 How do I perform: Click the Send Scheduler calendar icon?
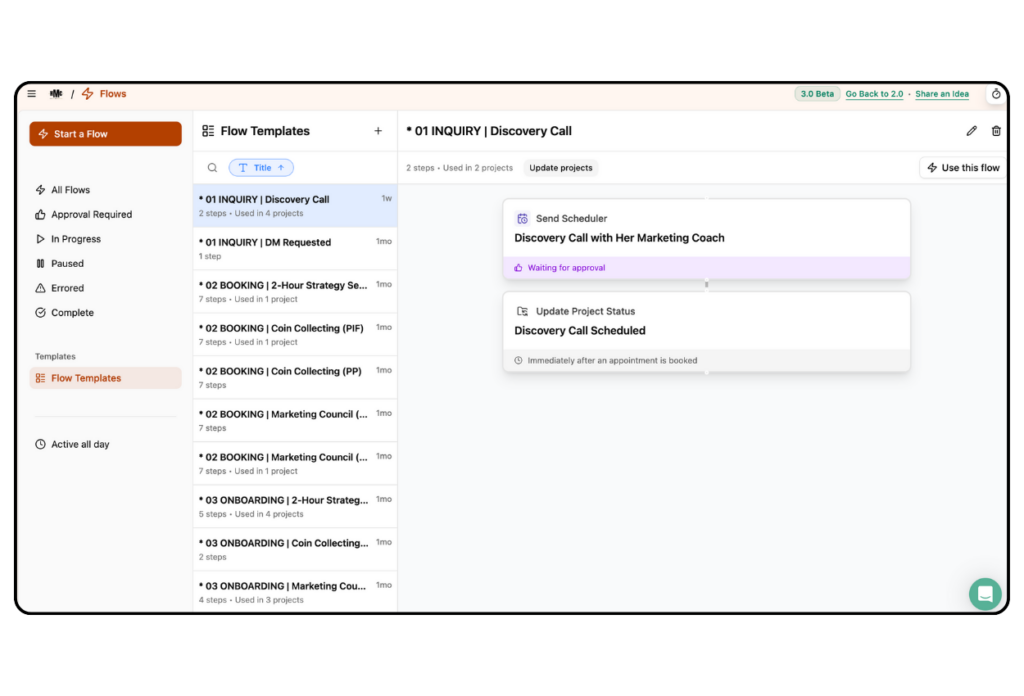tap(522, 218)
